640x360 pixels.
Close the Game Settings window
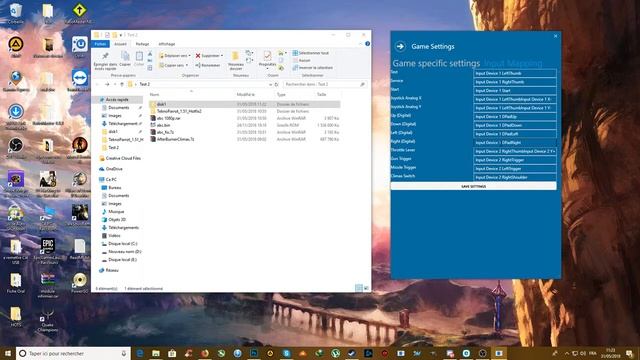tap(555, 36)
